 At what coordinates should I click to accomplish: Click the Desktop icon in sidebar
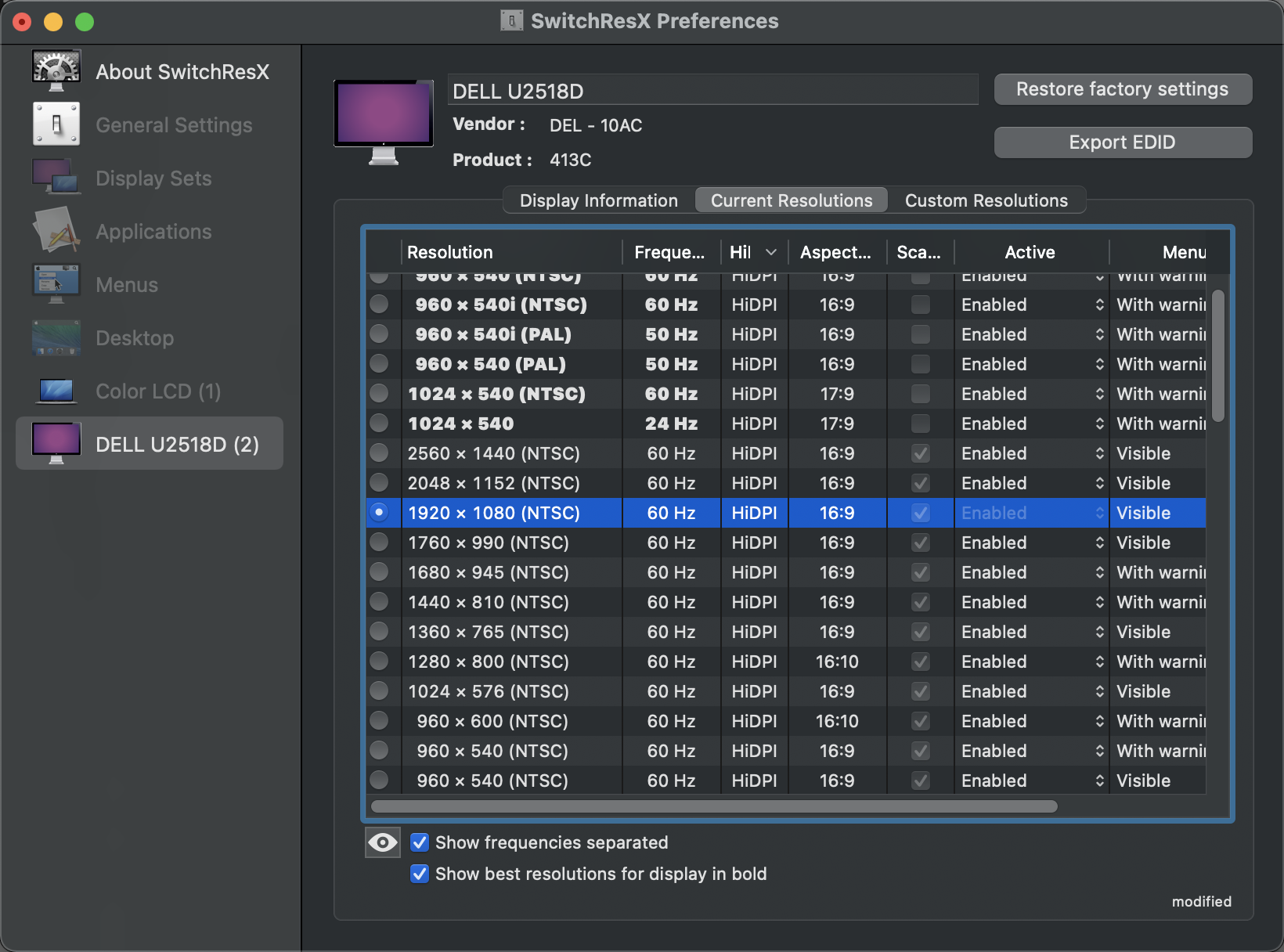coord(56,337)
